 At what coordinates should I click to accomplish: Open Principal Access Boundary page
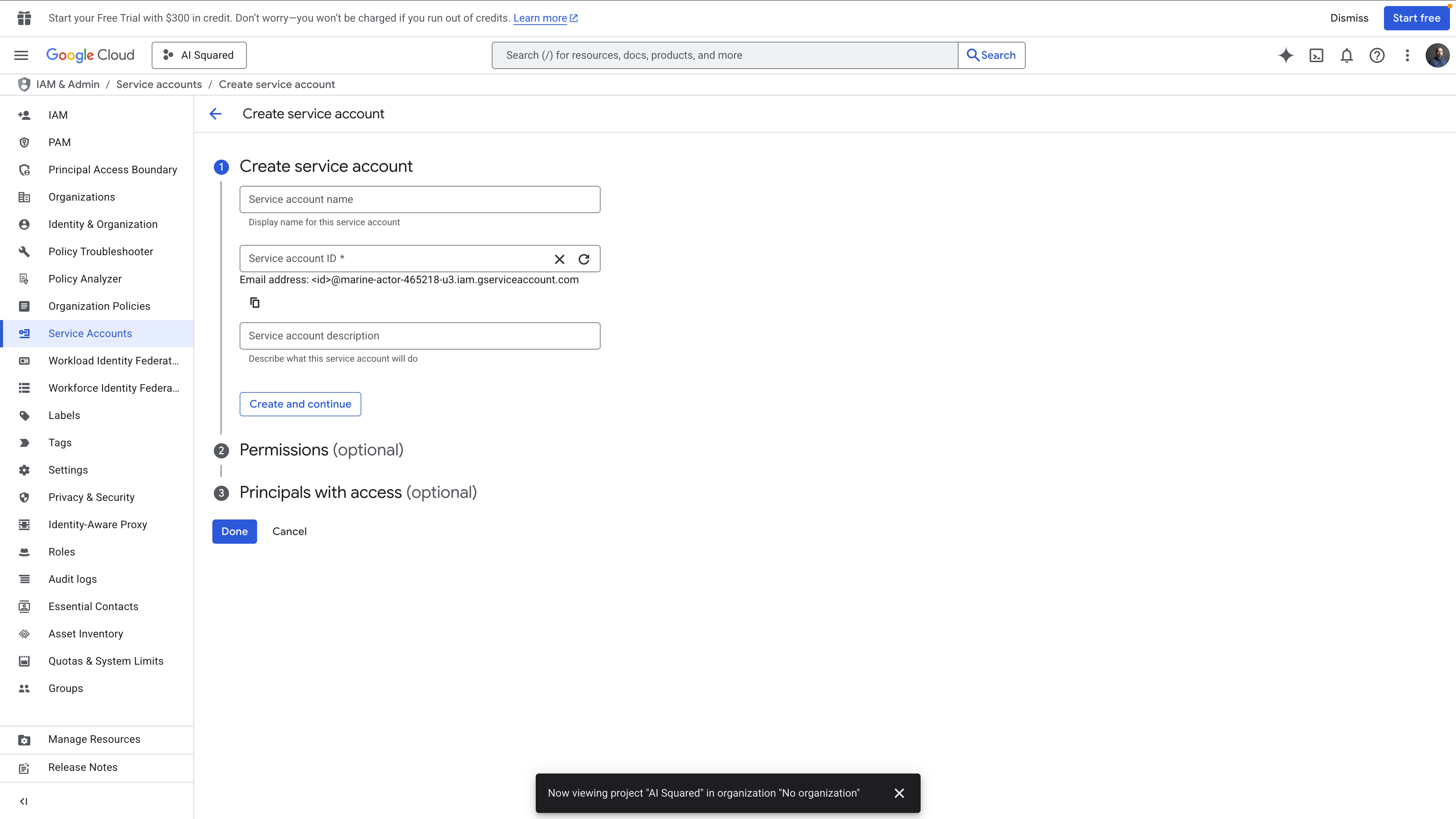(x=97, y=169)
